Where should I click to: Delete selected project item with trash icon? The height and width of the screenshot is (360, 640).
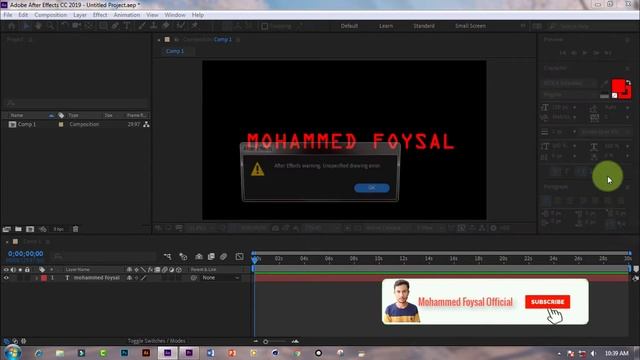click(x=76, y=229)
